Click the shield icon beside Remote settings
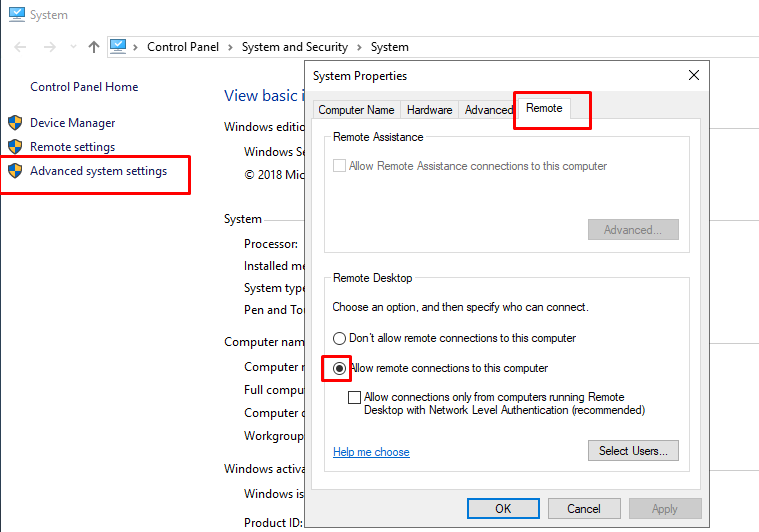Image resolution: width=759 pixels, height=532 pixels. click(x=15, y=146)
